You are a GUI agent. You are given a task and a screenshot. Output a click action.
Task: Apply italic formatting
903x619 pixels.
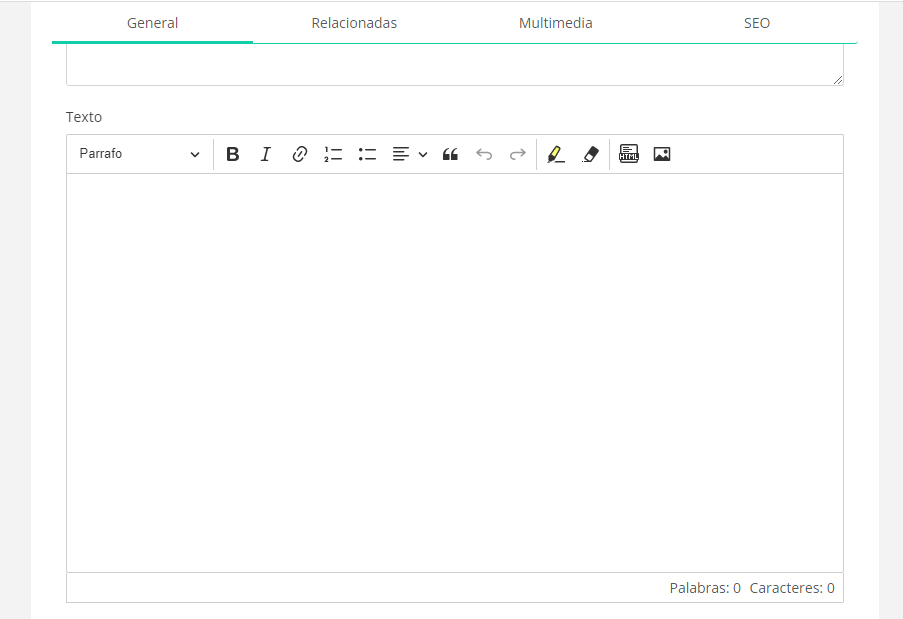coord(266,154)
